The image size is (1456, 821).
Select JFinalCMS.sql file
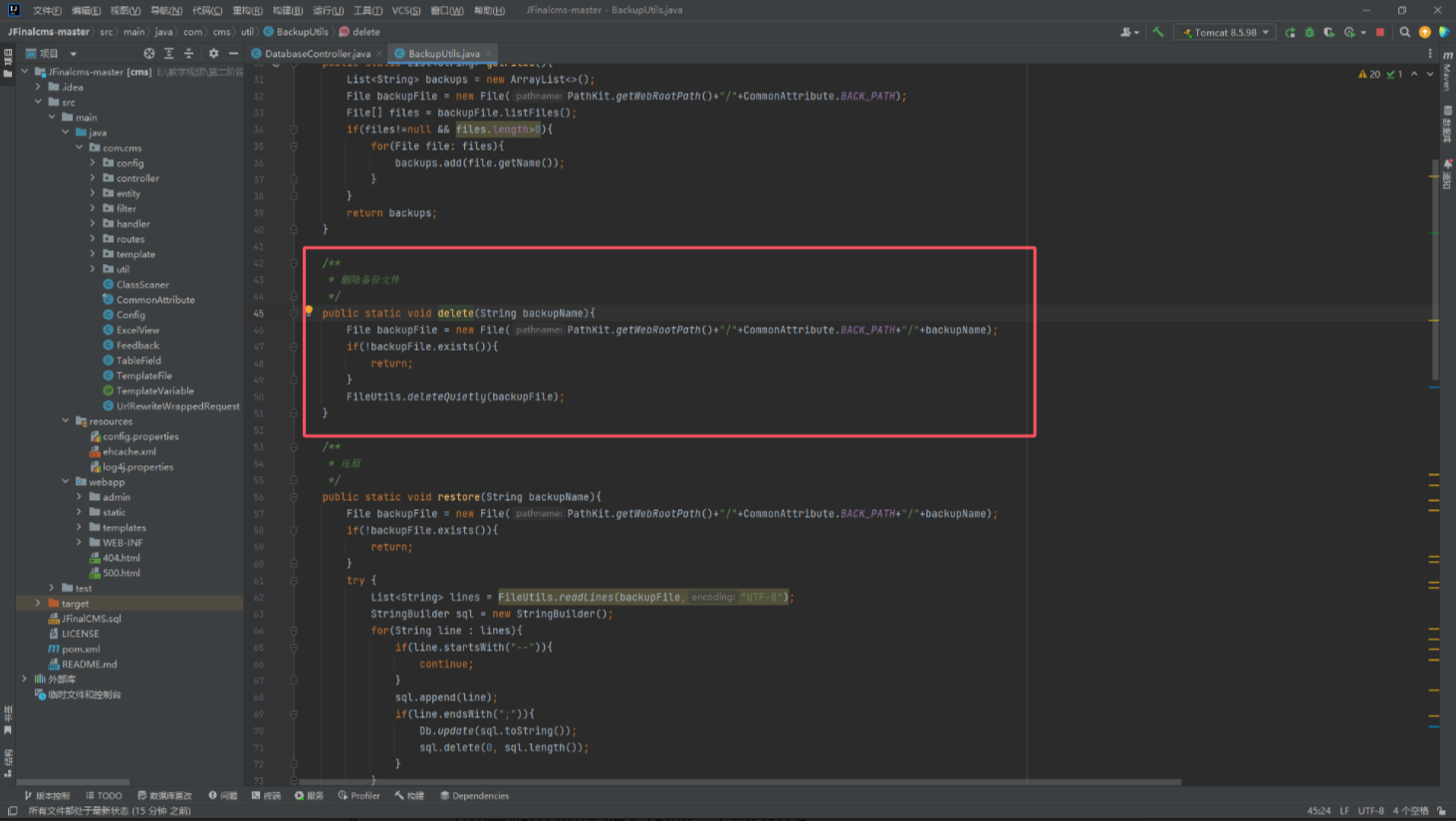(x=85, y=619)
